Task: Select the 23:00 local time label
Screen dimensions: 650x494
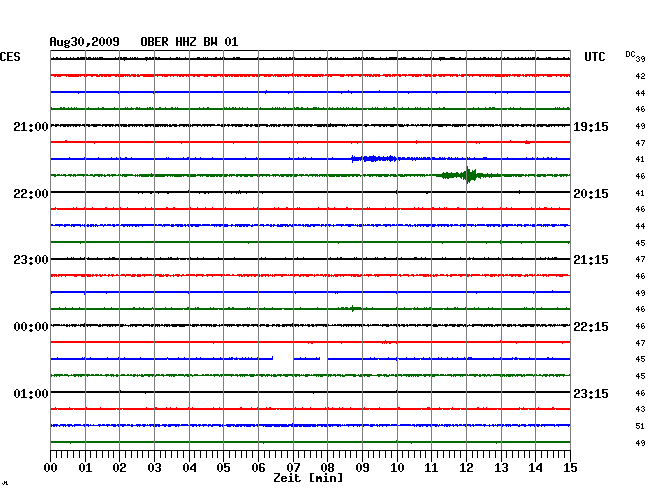Action: click(x=31, y=260)
